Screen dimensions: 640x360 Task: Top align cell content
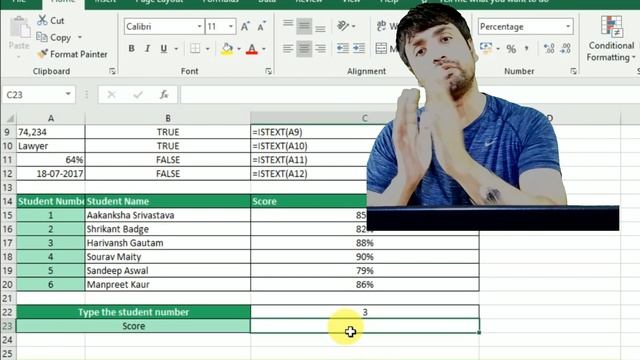tap(288, 25)
